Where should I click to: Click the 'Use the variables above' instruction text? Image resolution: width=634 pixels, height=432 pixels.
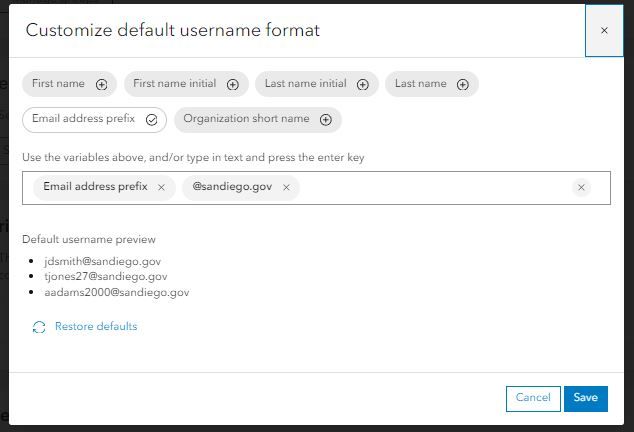click(x=193, y=157)
